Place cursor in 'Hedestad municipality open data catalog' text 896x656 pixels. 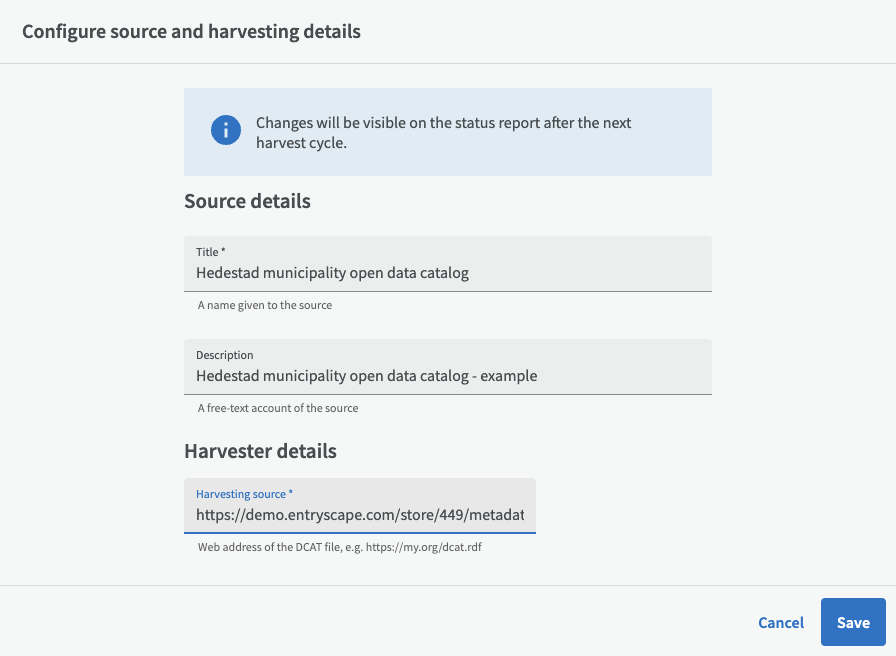[x=332, y=273]
